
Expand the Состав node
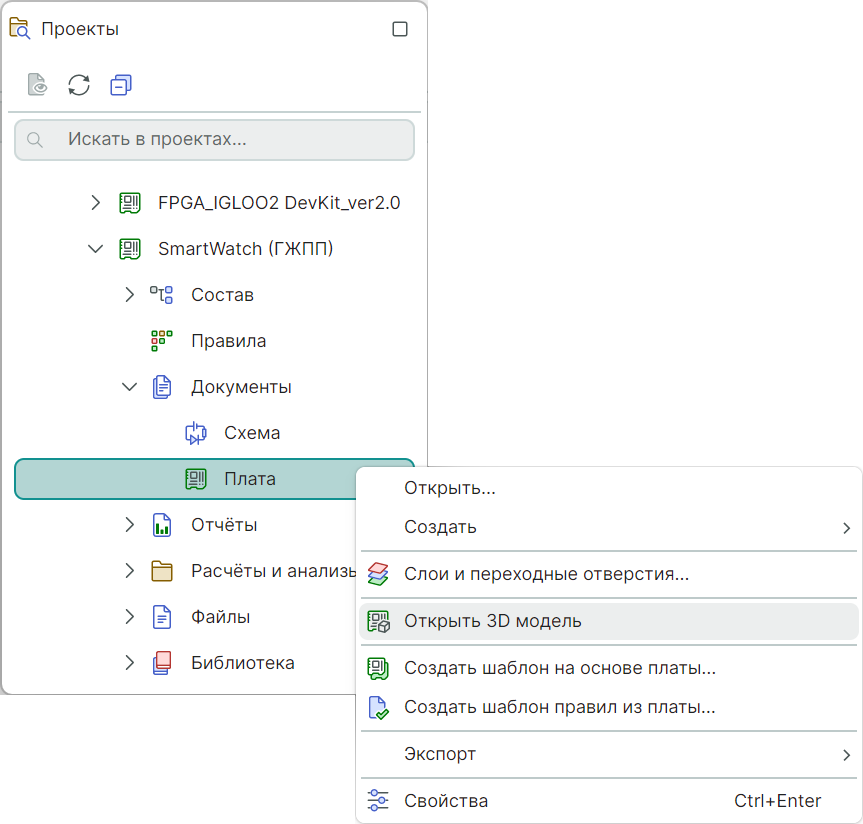pyautogui.click(x=129, y=295)
